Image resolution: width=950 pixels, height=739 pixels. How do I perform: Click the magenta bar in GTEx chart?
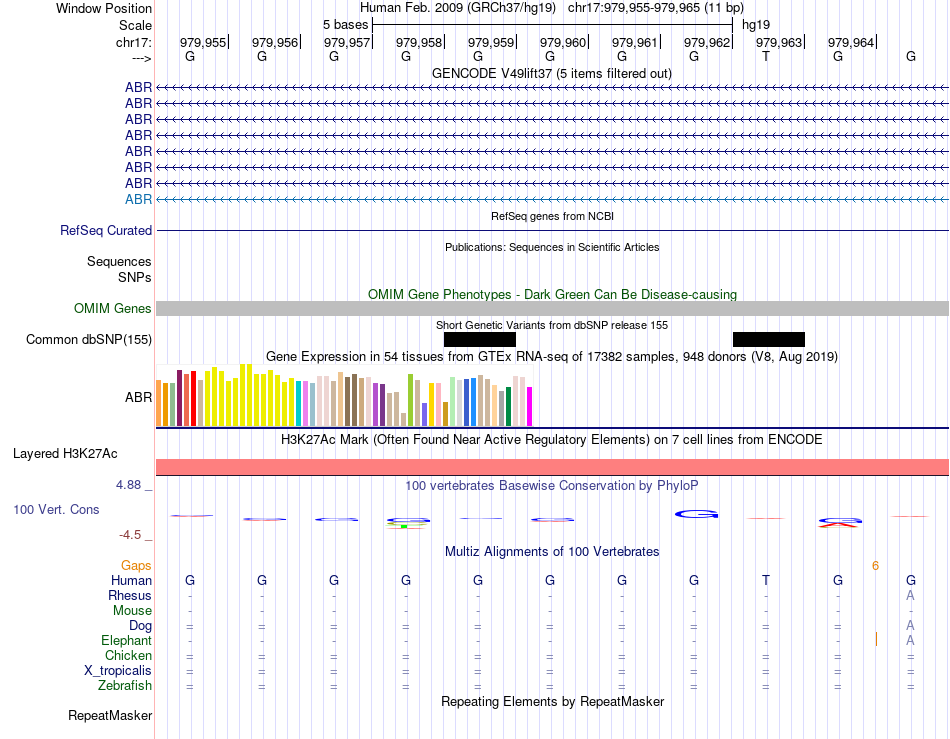(530, 406)
